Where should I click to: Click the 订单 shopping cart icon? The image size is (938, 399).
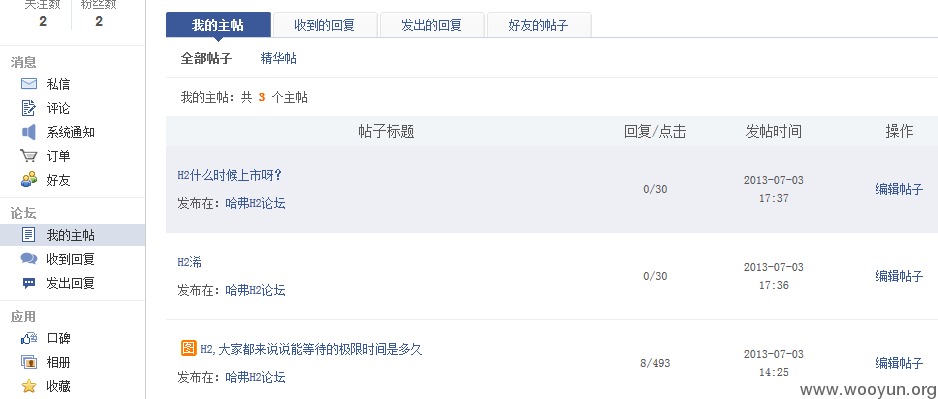[29, 156]
